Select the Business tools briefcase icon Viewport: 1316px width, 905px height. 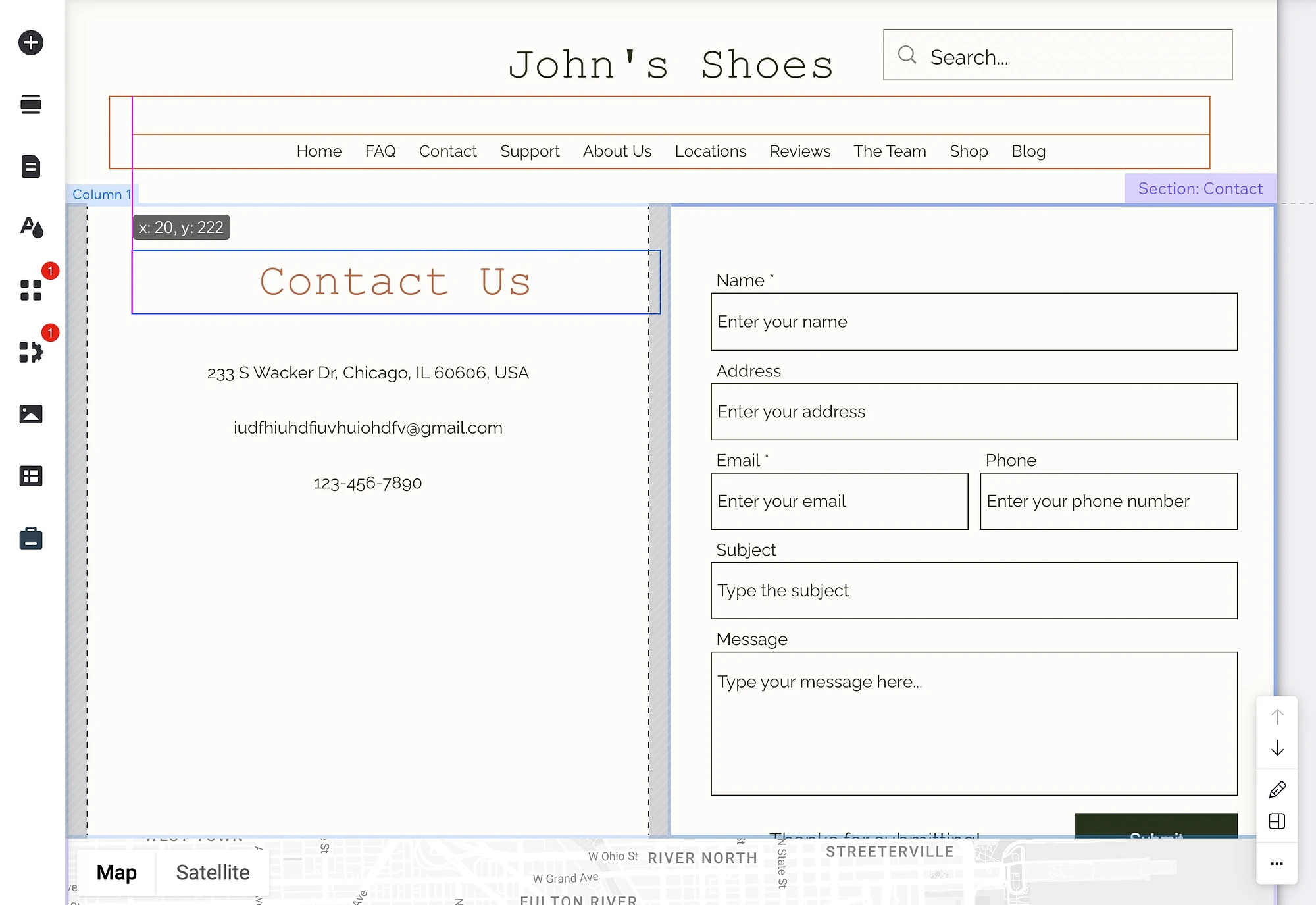pos(30,538)
